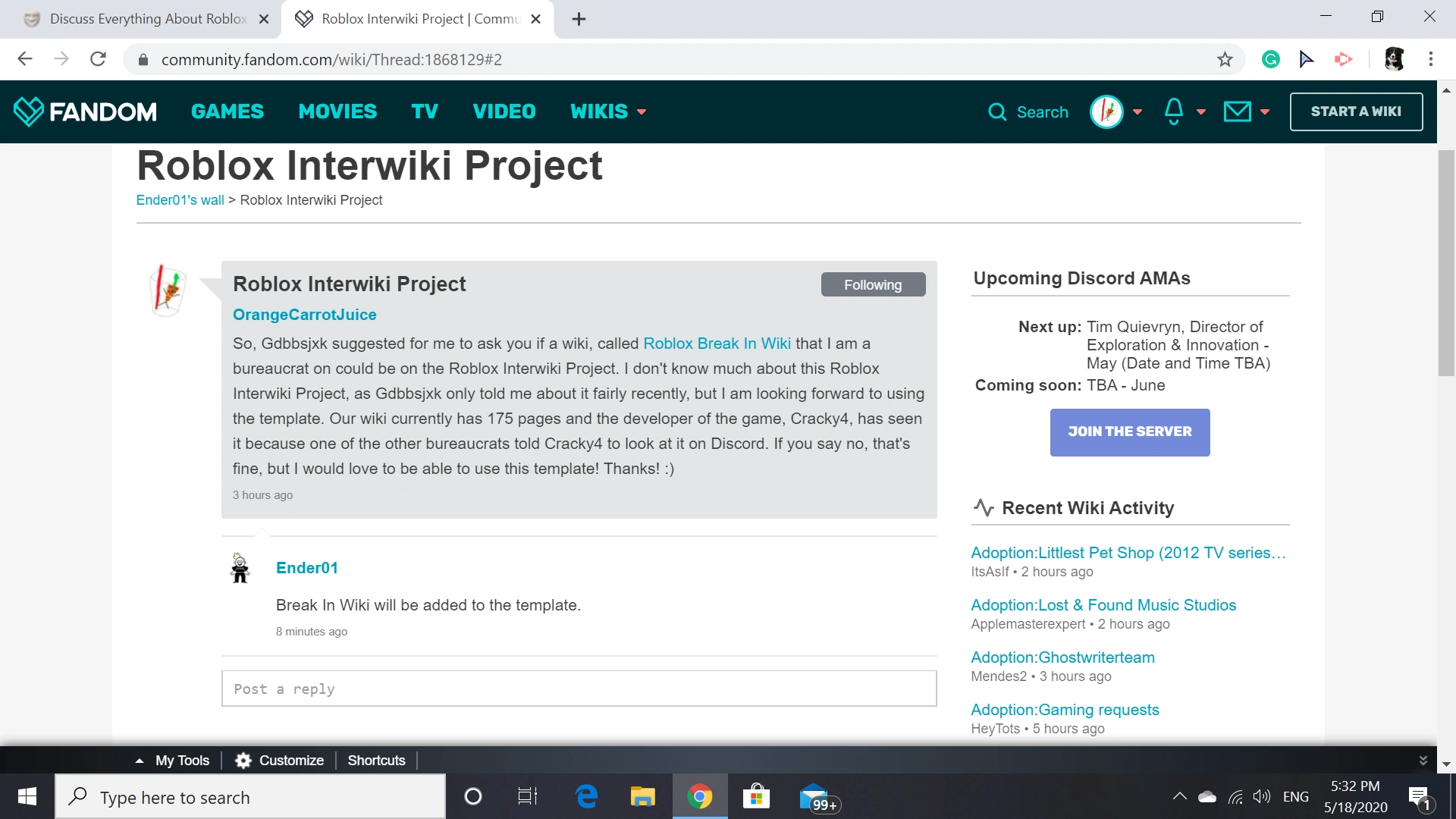This screenshot has height=819, width=1456.
Task: Open the Grammarly extension icon
Action: click(1269, 58)
